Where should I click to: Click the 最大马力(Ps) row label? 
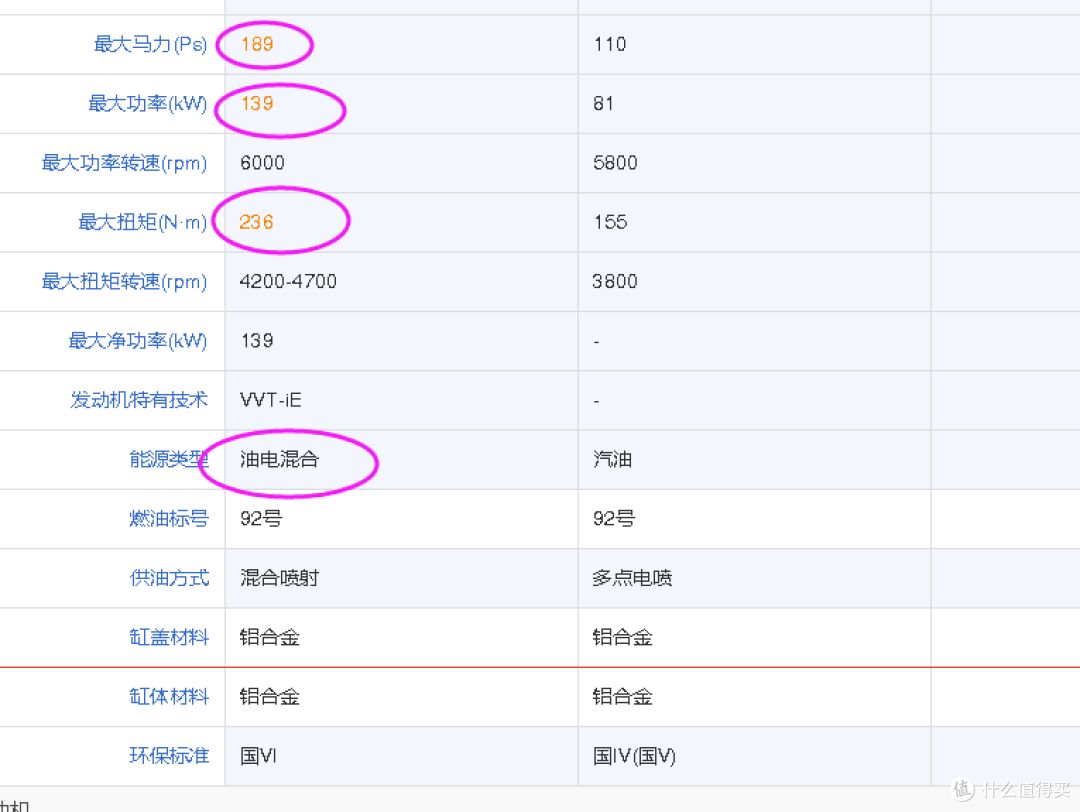150,44
